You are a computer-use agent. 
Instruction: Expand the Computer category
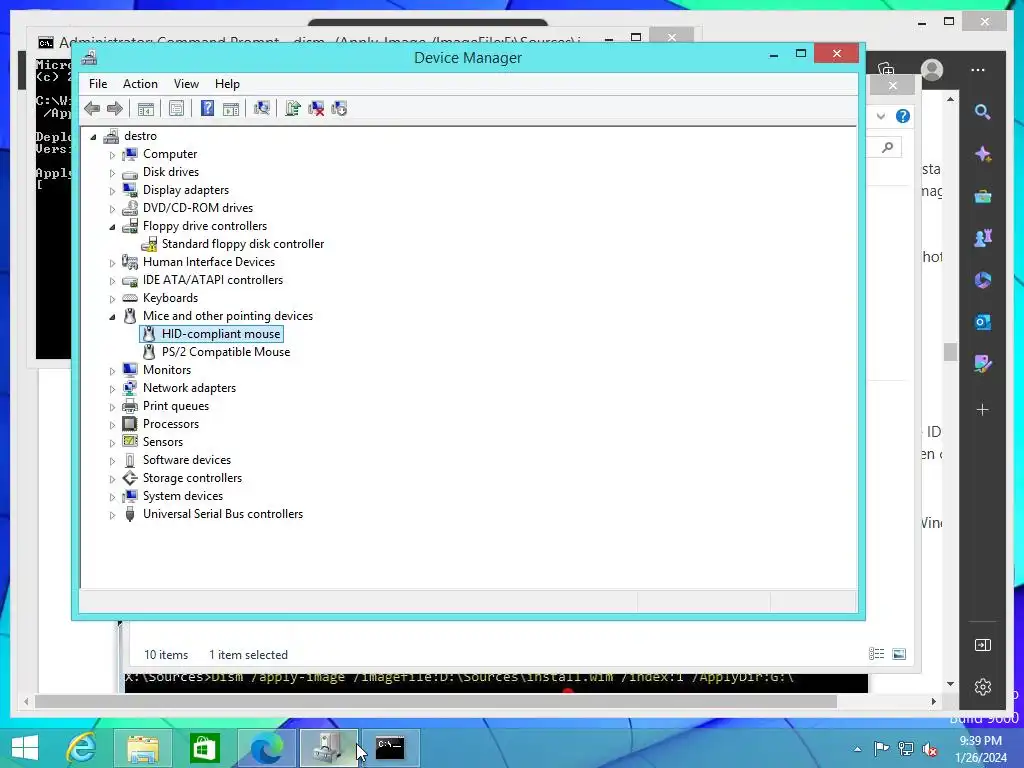112,155
